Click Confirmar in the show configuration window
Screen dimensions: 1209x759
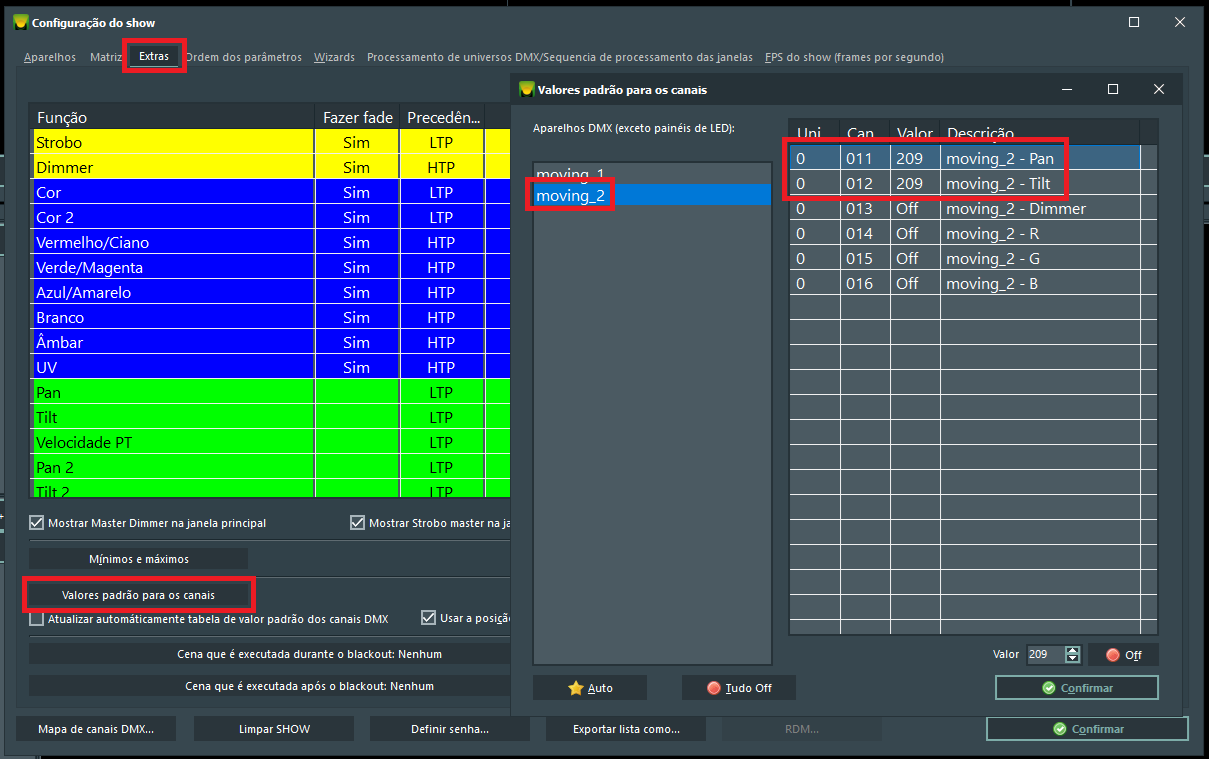point(1087,729)
